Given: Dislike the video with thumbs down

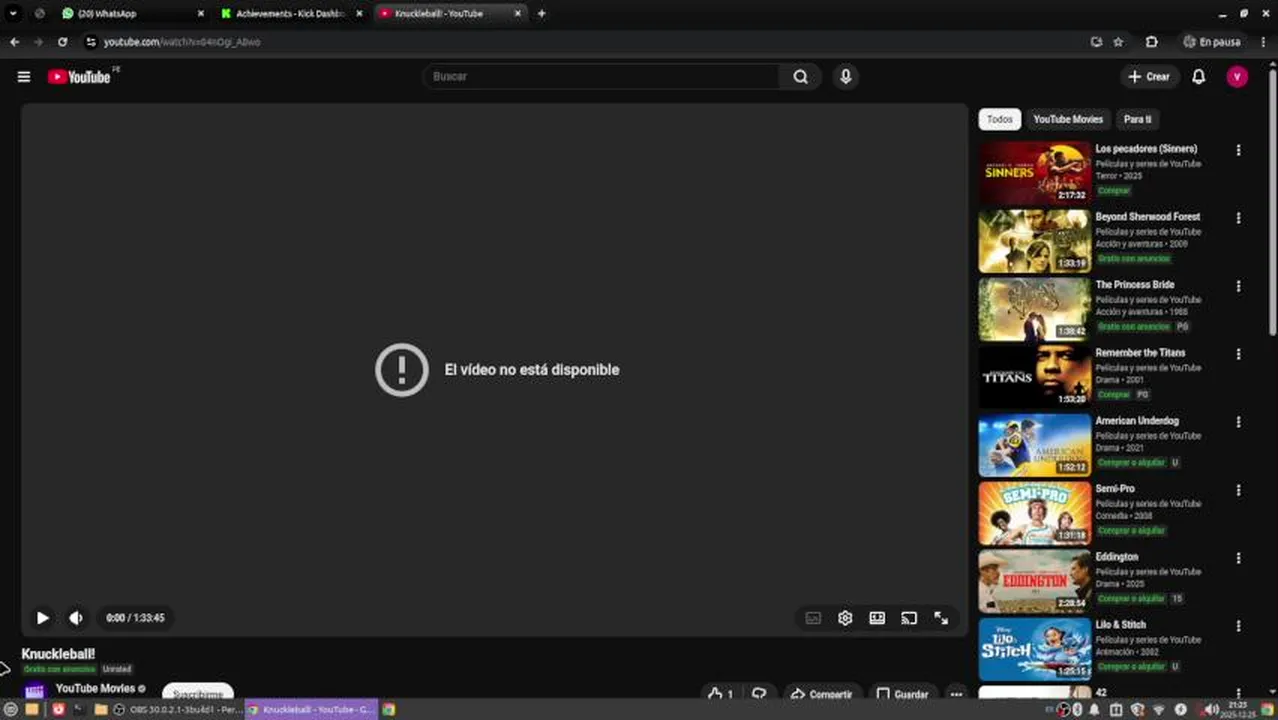Looking at the screenshot, I should point(759,694).
